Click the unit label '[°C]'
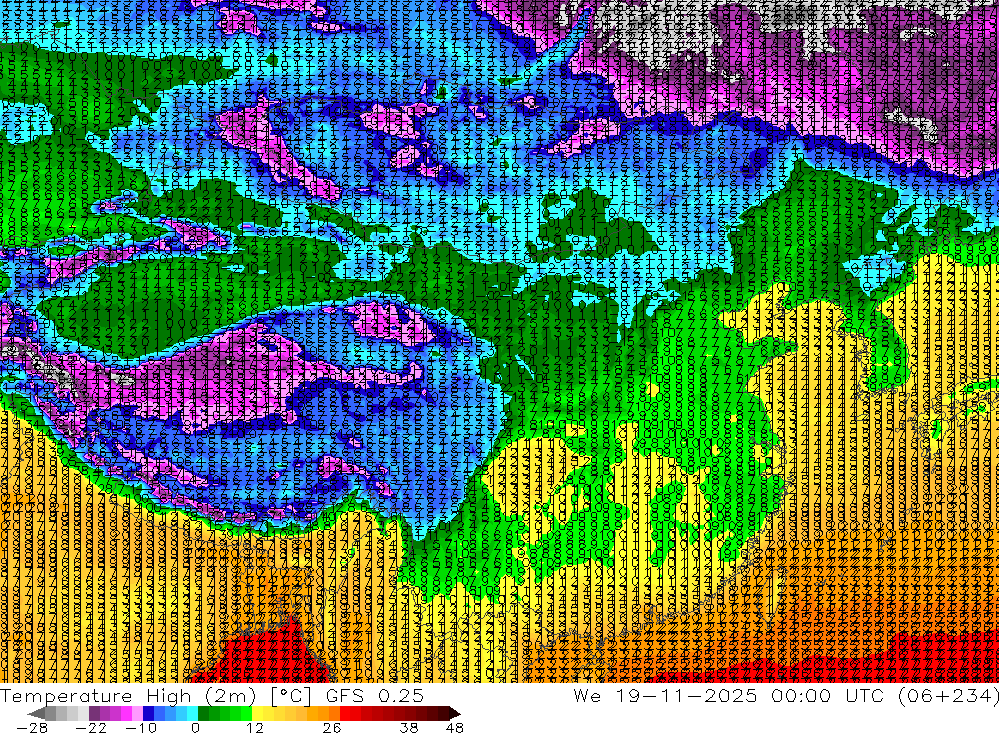This screenshot has width=1000, height=733. pos(290,695)
